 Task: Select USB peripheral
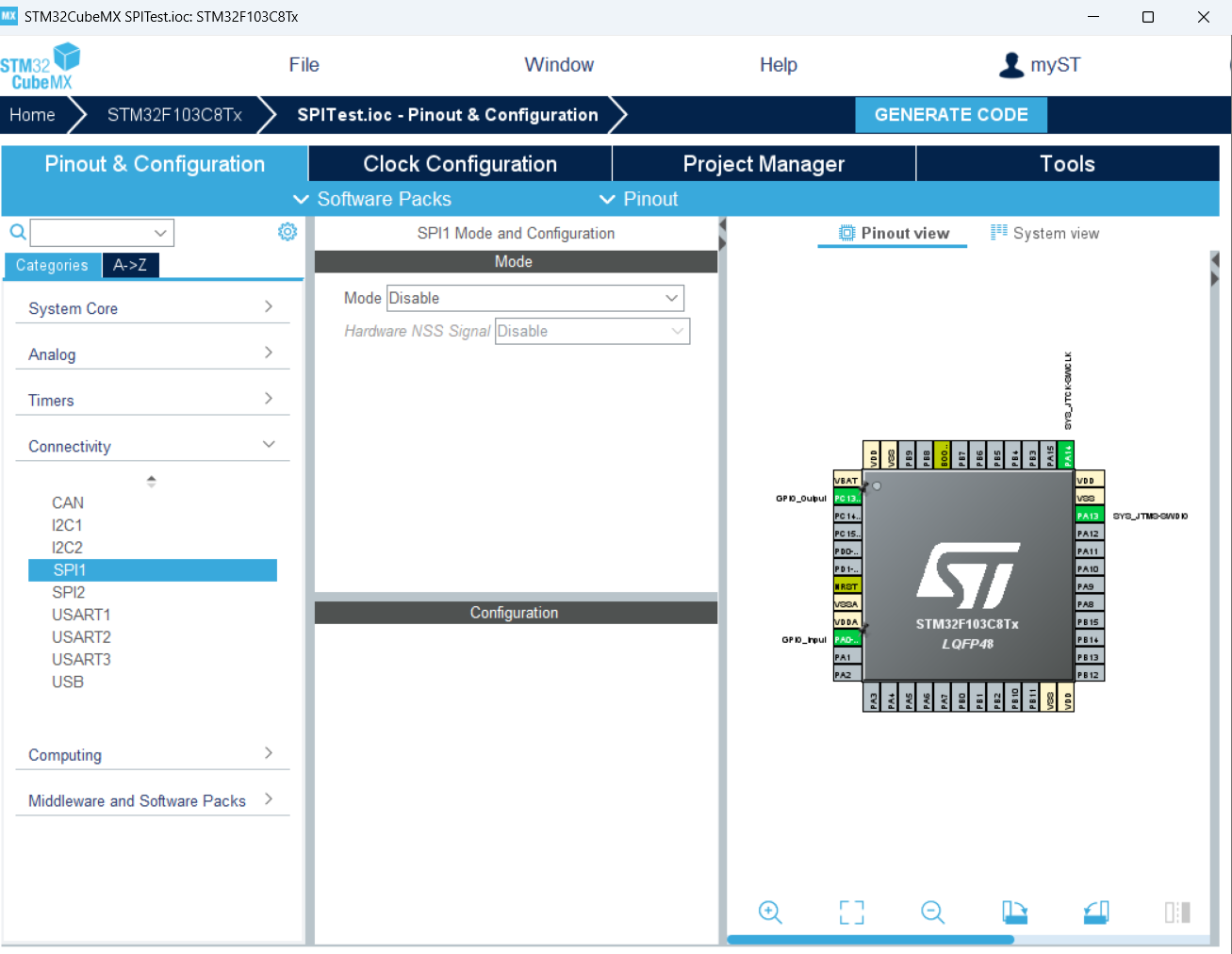(x=68, y=682)
